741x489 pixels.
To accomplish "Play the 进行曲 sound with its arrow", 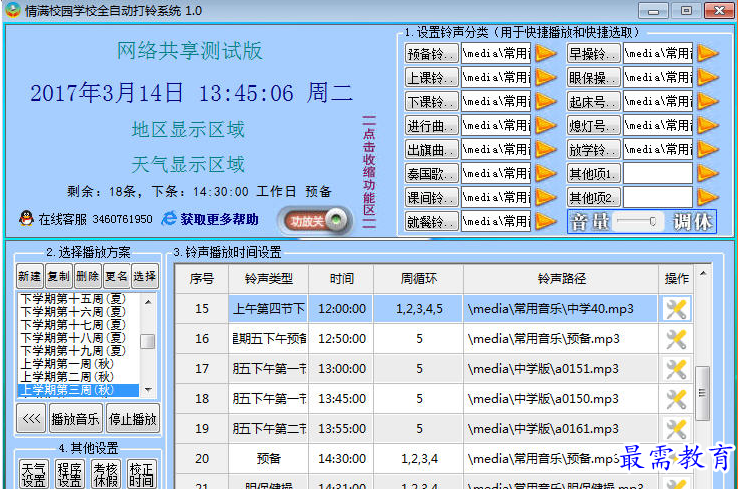I will (x=545, y=125).
